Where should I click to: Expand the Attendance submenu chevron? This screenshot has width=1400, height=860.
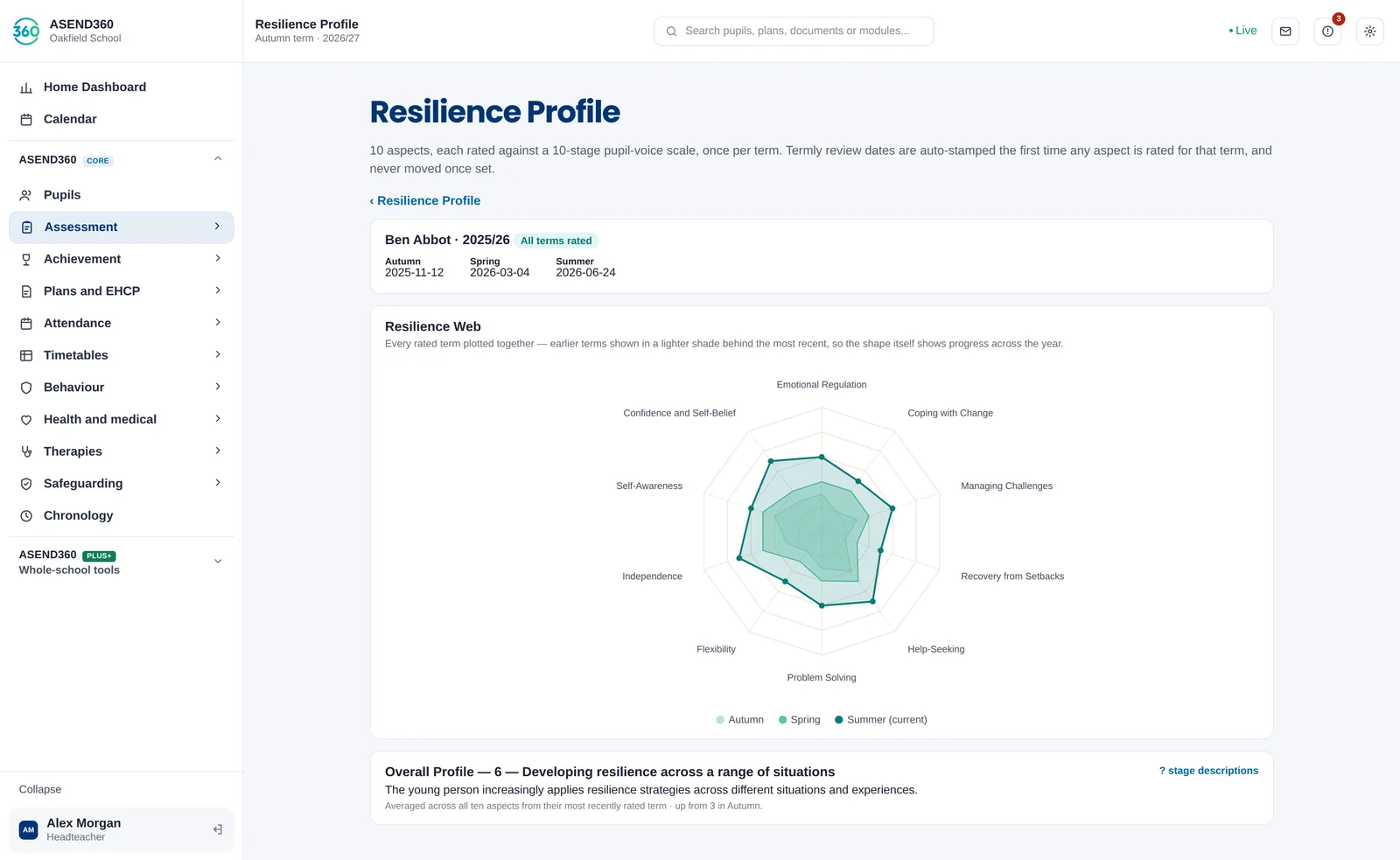(218, 323)
